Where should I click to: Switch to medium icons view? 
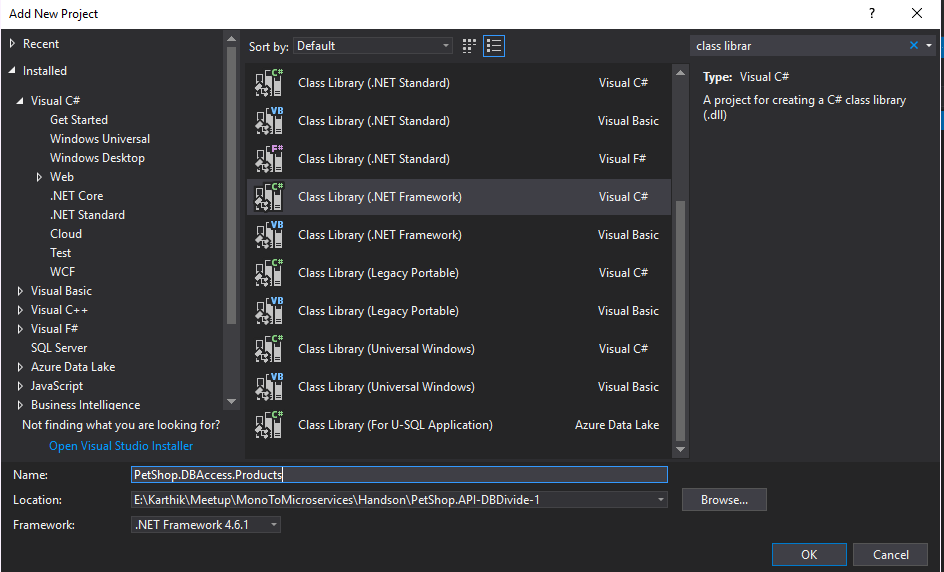pos(469,46)
